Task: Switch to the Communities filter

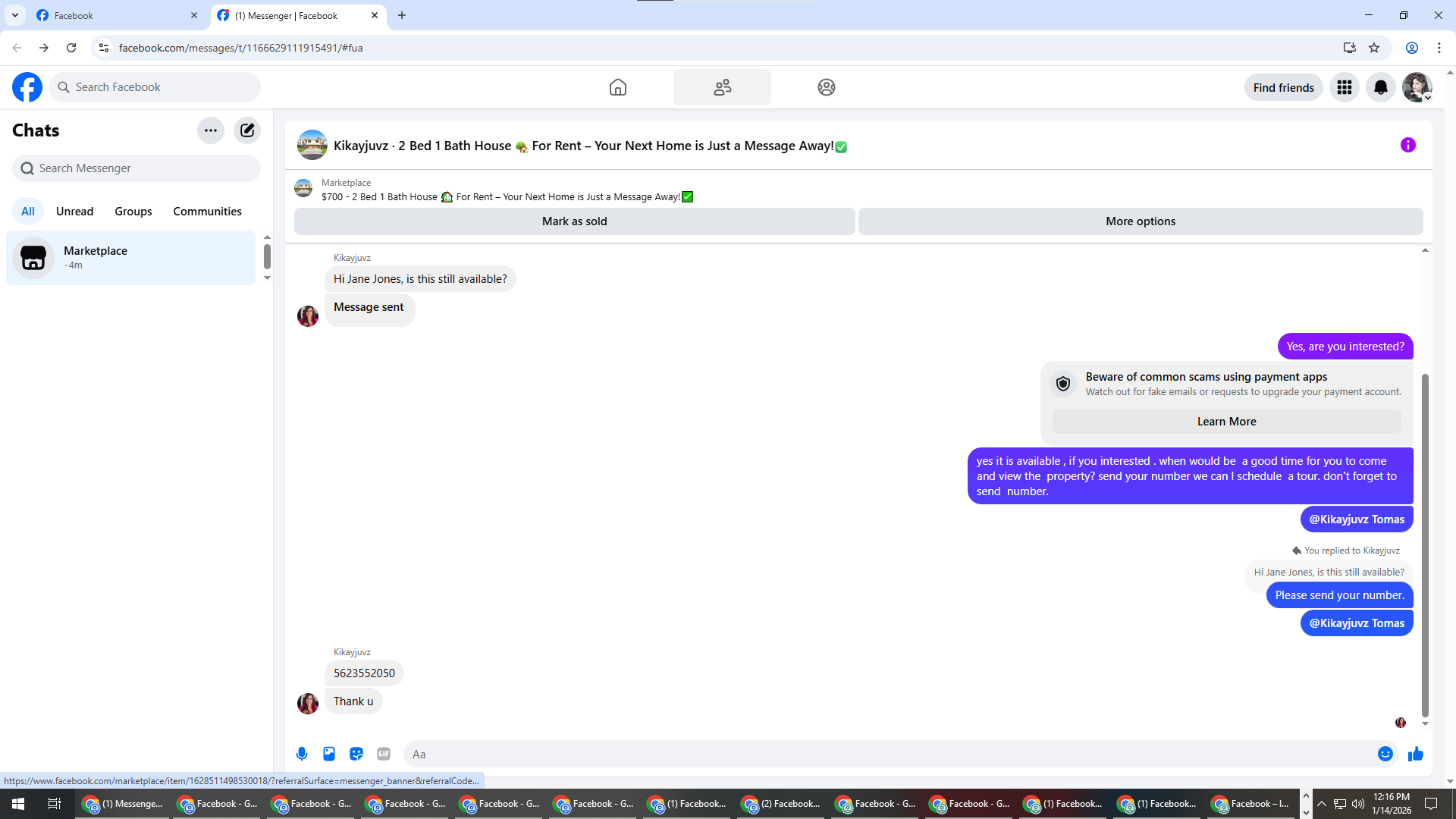Action: [207, 211]
